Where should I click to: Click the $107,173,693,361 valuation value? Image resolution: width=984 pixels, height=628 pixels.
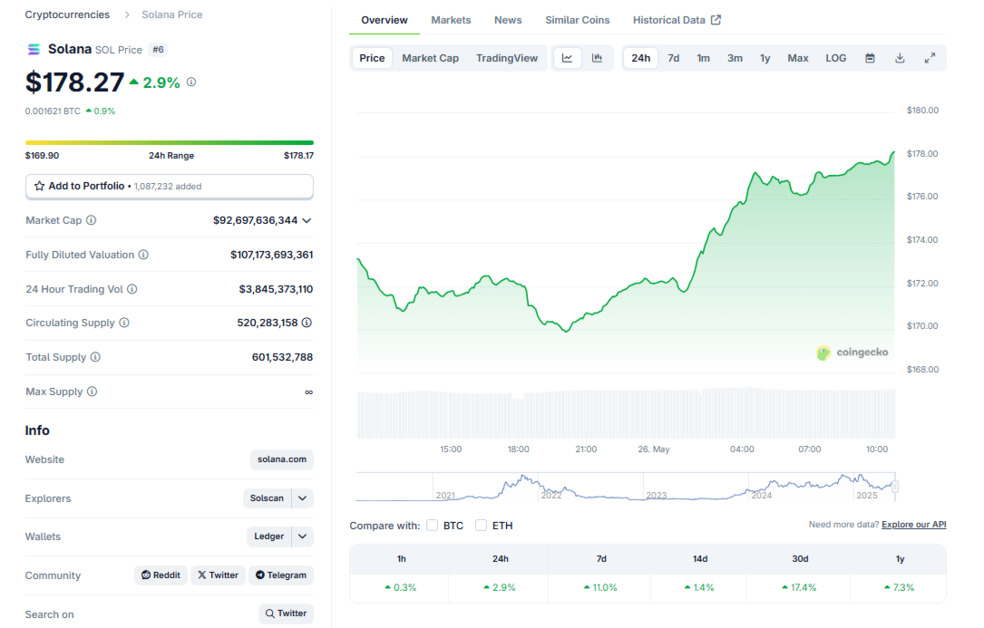coord(272,255)
